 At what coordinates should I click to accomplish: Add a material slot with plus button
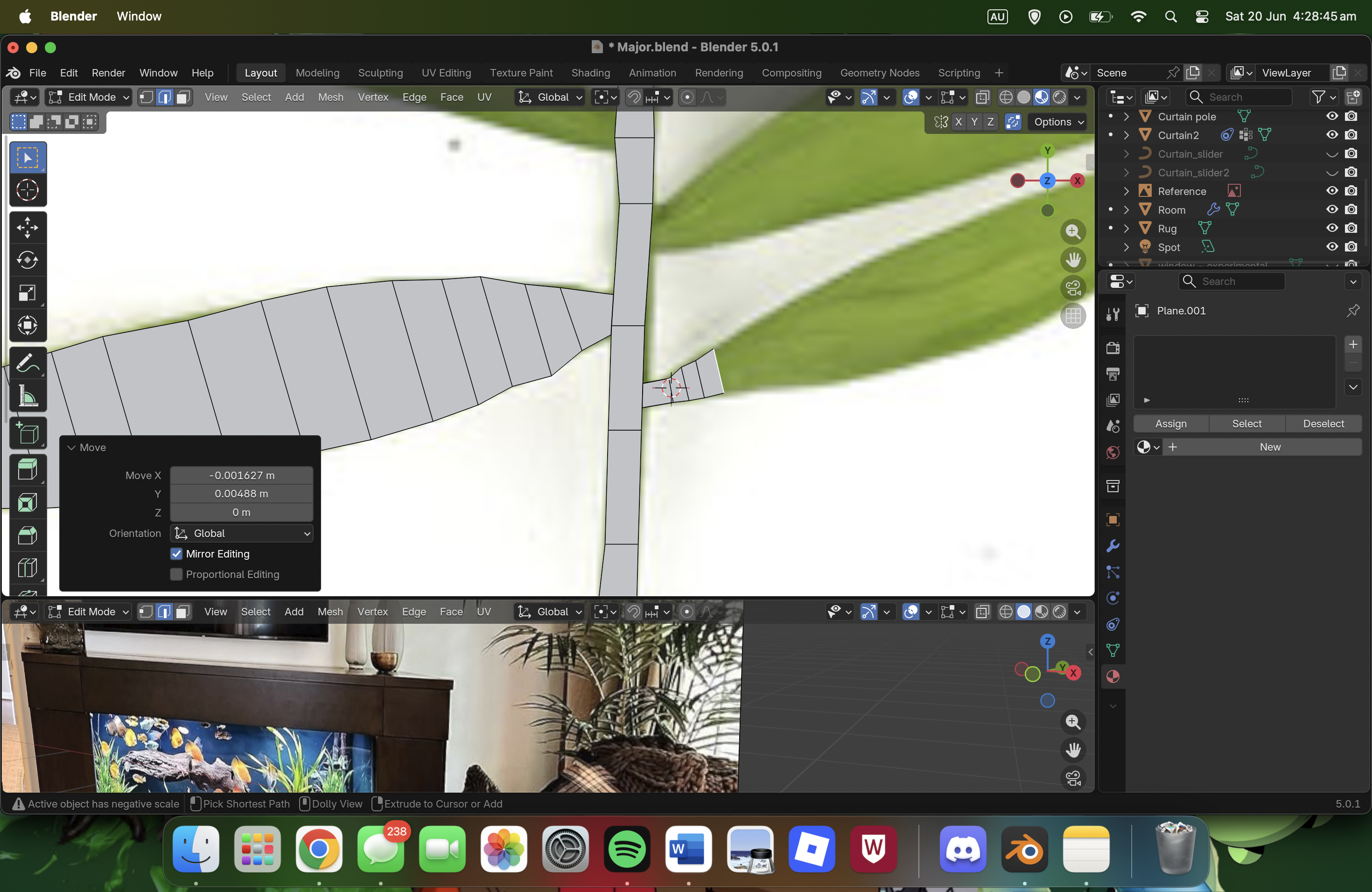coord(1353,345)
